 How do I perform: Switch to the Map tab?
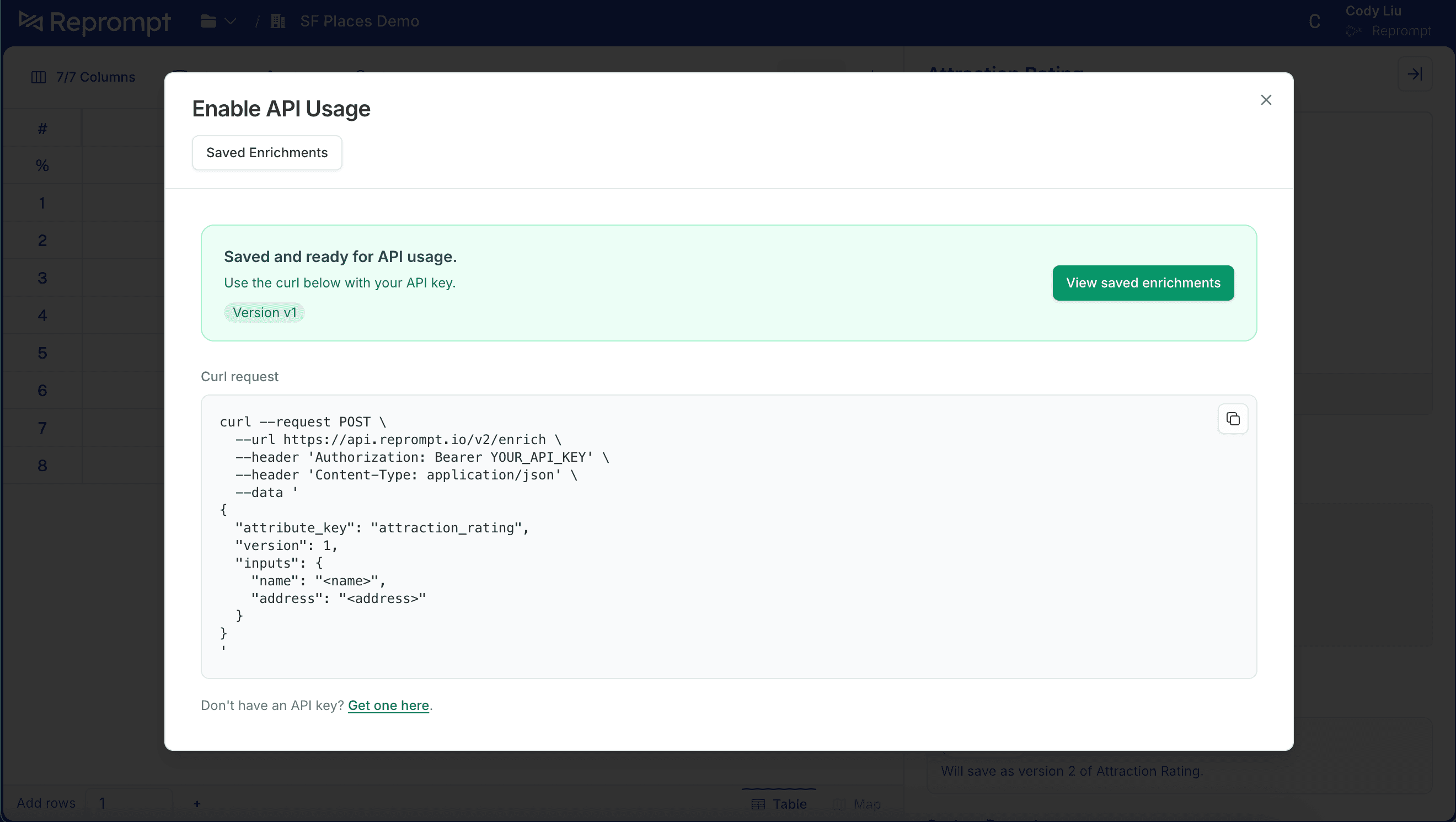[x=857, y=804]
